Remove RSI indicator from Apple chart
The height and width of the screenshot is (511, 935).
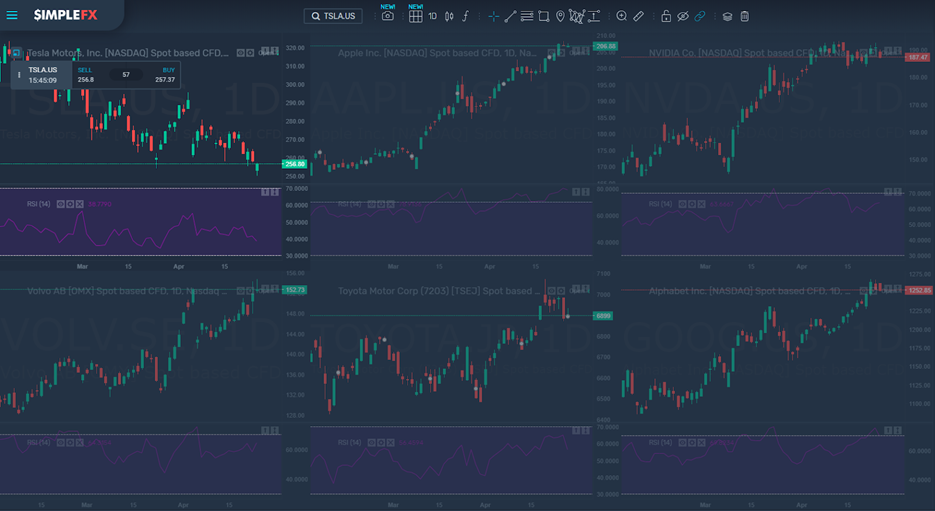[391, 204]
